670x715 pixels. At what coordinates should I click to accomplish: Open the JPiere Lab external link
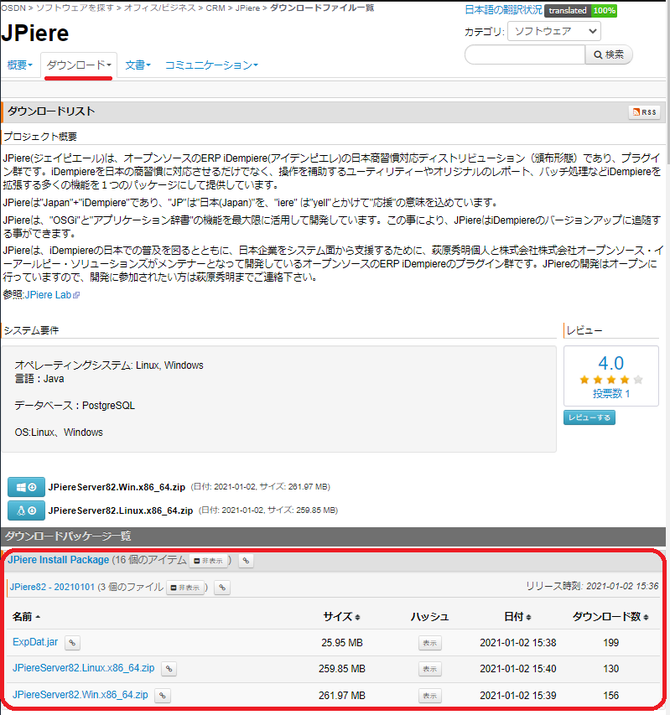coord(52,295)
